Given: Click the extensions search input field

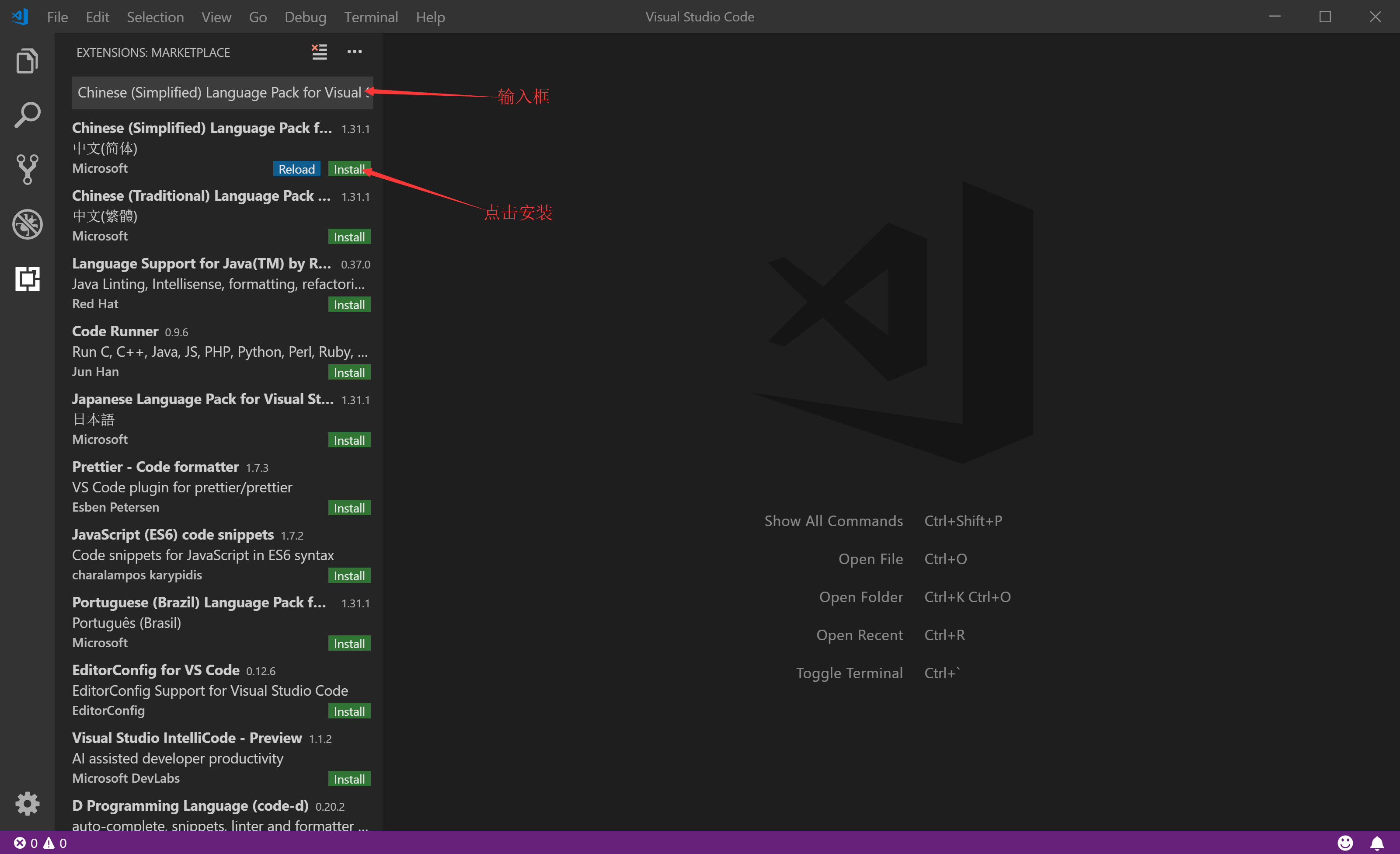Looking at the screenshot, I should tap(222, 93).
